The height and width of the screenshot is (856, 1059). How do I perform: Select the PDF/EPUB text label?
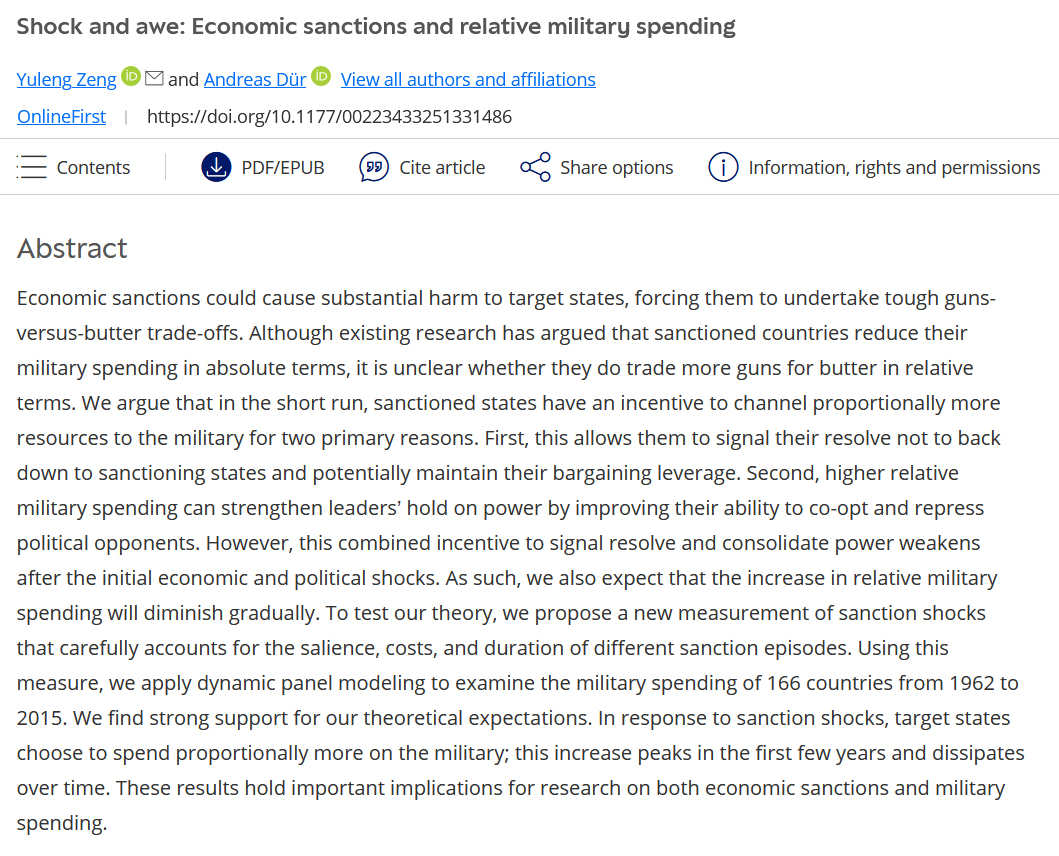(x=283, y=168)
